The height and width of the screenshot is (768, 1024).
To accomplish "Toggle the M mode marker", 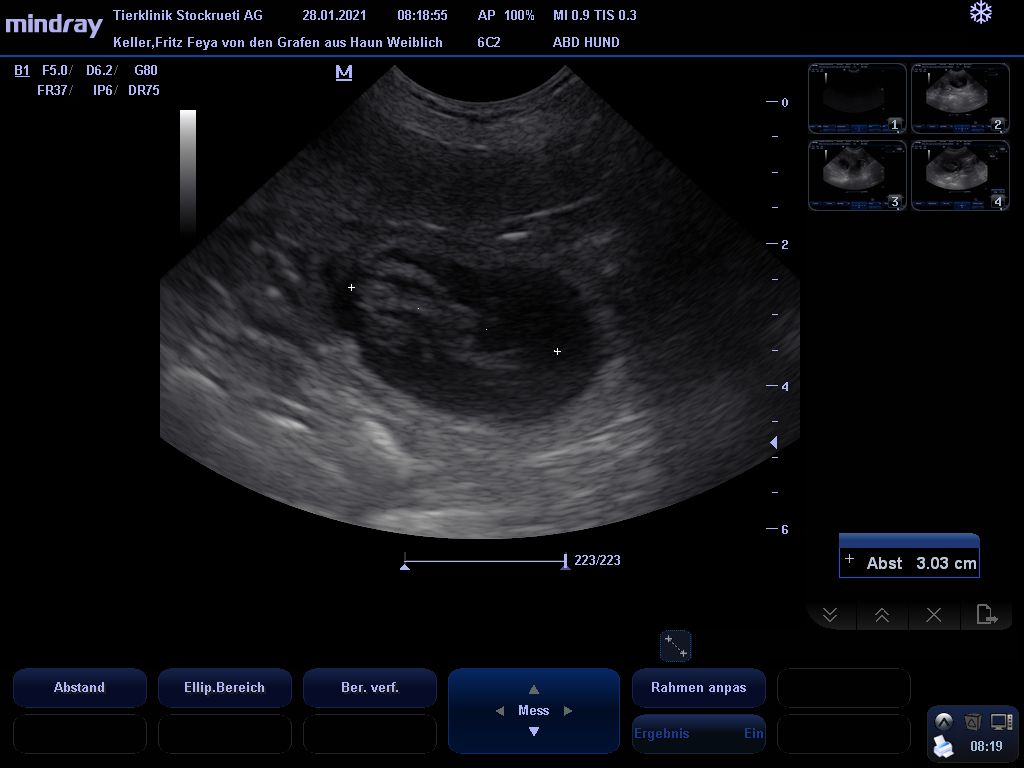I will click(x=344, y=72).
